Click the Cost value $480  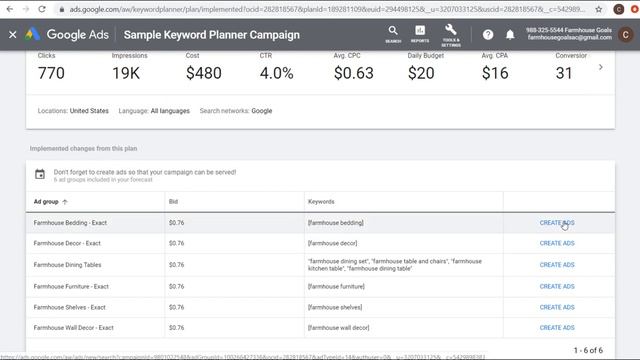[204, 73]
